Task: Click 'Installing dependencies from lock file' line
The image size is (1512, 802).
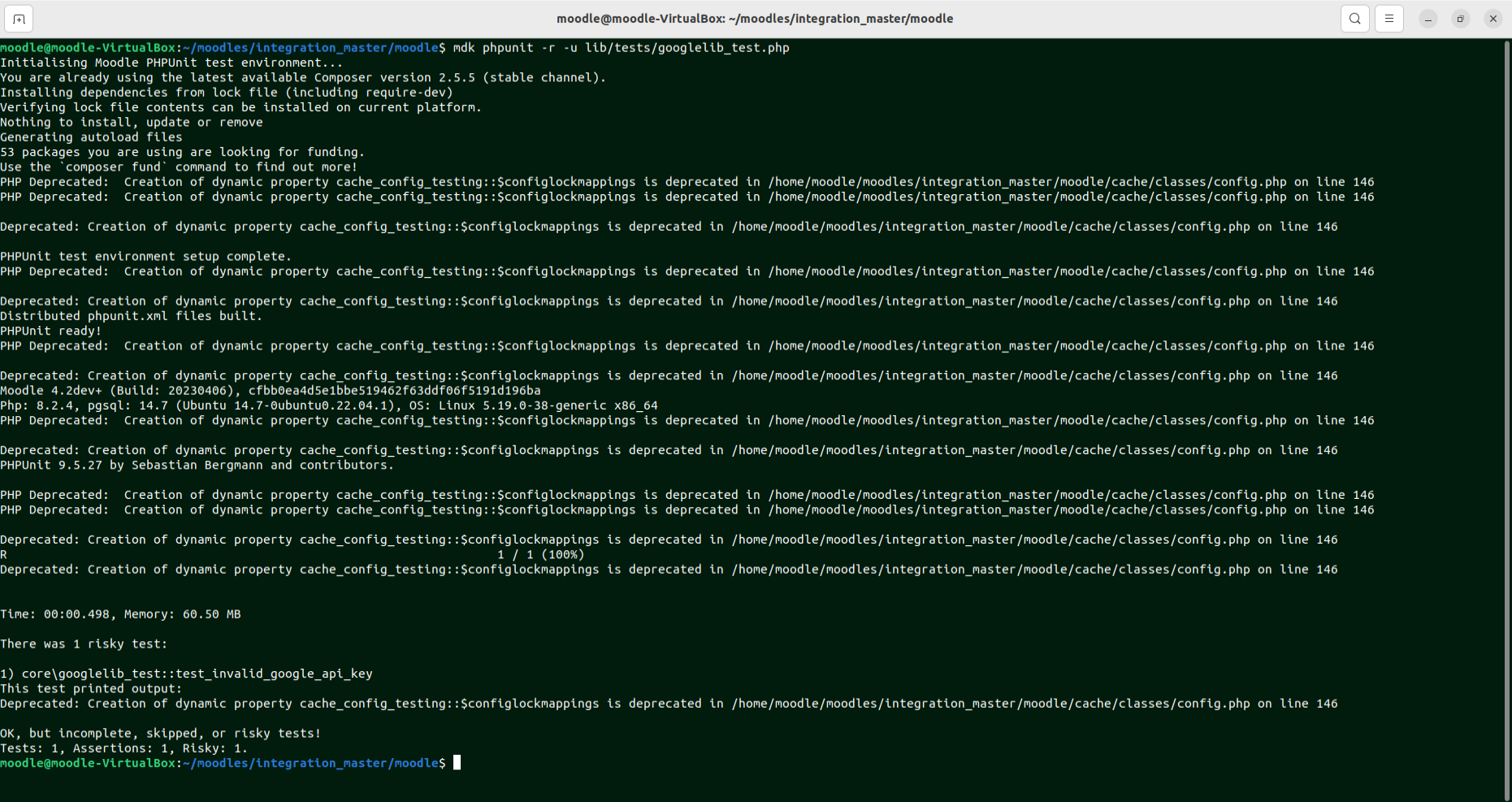Action: [x=227, y=93]
